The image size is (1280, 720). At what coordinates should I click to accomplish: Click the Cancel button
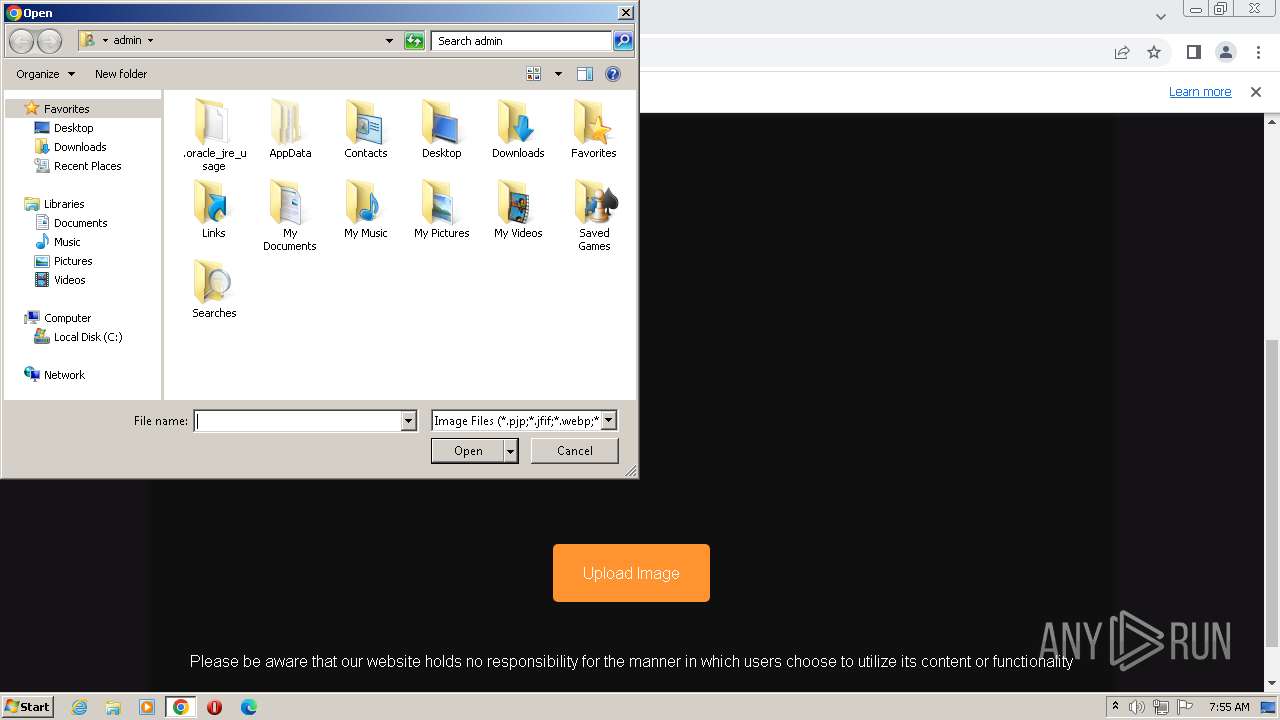click(x=575, y=451)
